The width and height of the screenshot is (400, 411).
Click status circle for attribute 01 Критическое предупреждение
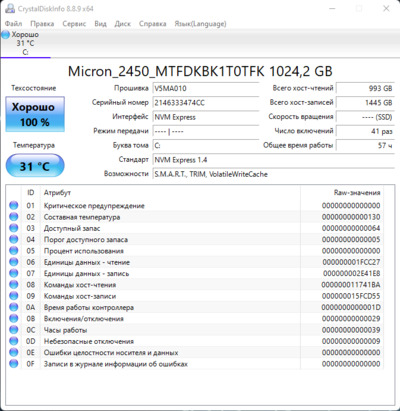click(14, 205)
